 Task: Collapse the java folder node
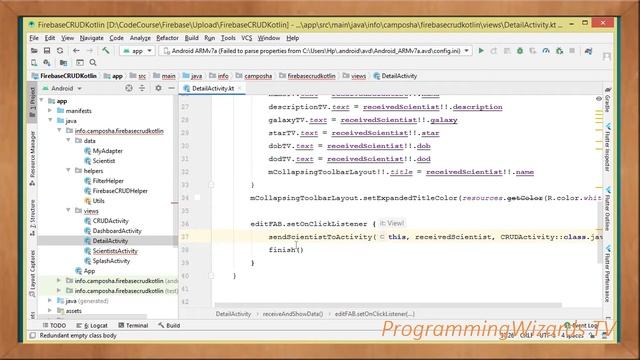(x=50, y=120)
